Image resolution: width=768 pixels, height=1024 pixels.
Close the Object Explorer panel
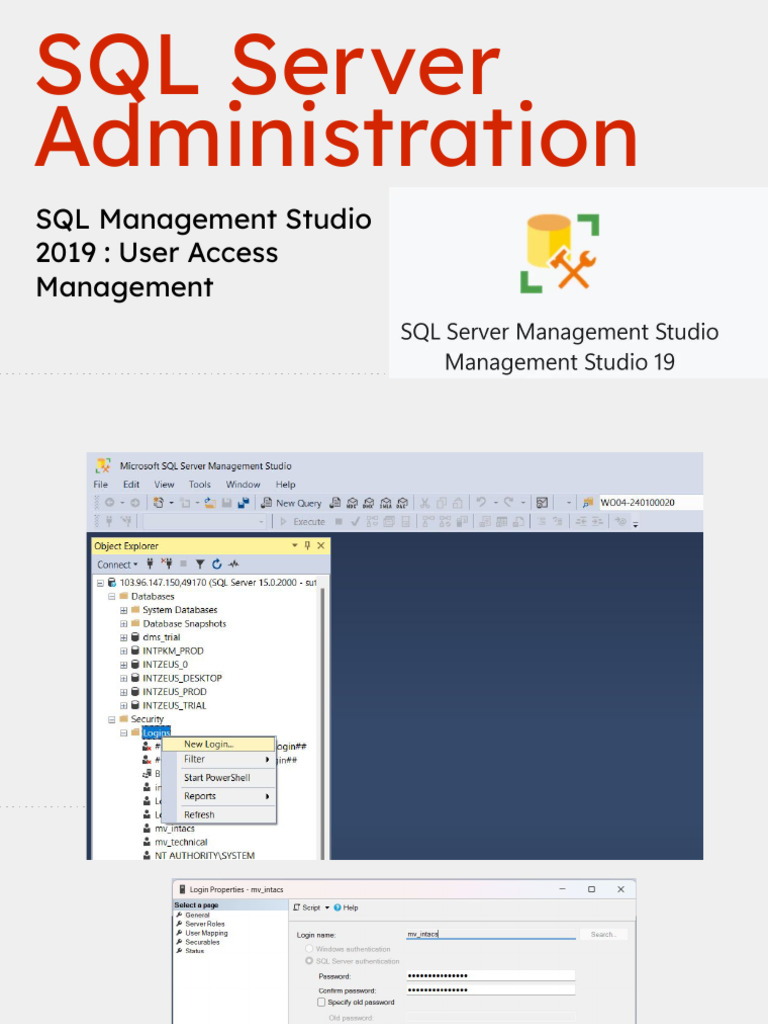pyautogui.click(x=321, y=545)
